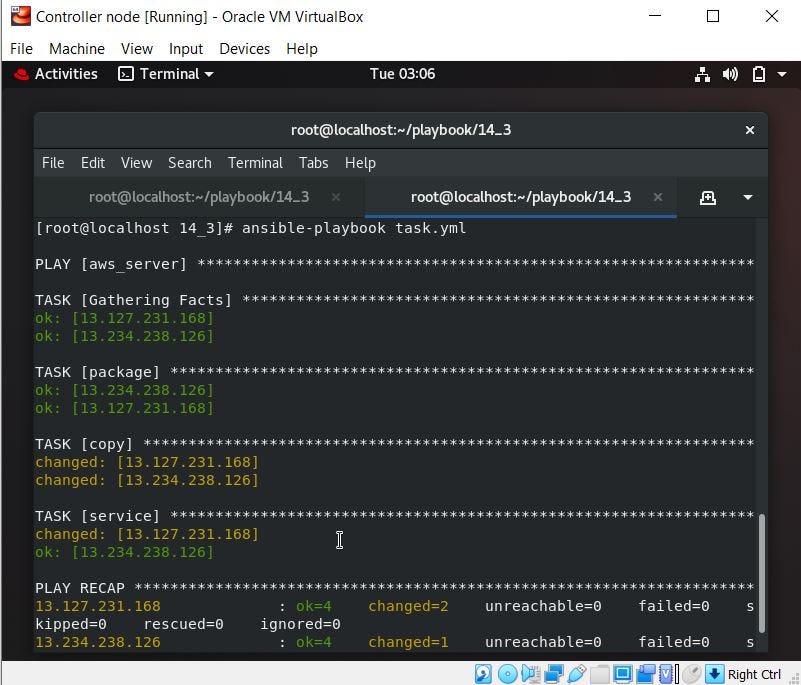Click the 'ansible-playbook task.yml' command text

[x=354, y=228]
